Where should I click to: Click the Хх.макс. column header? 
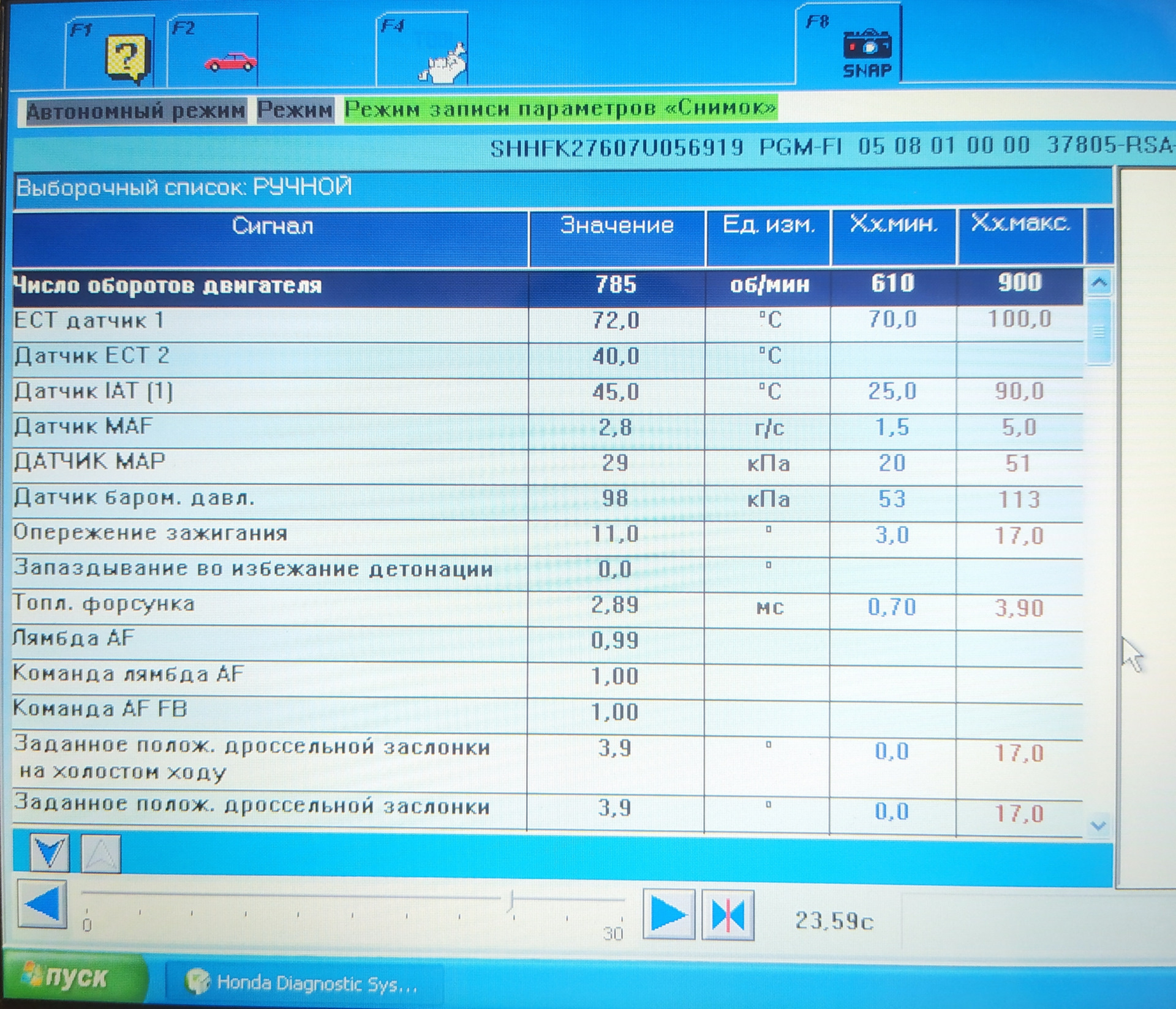pyautogui.click(x=1020, y=236)
